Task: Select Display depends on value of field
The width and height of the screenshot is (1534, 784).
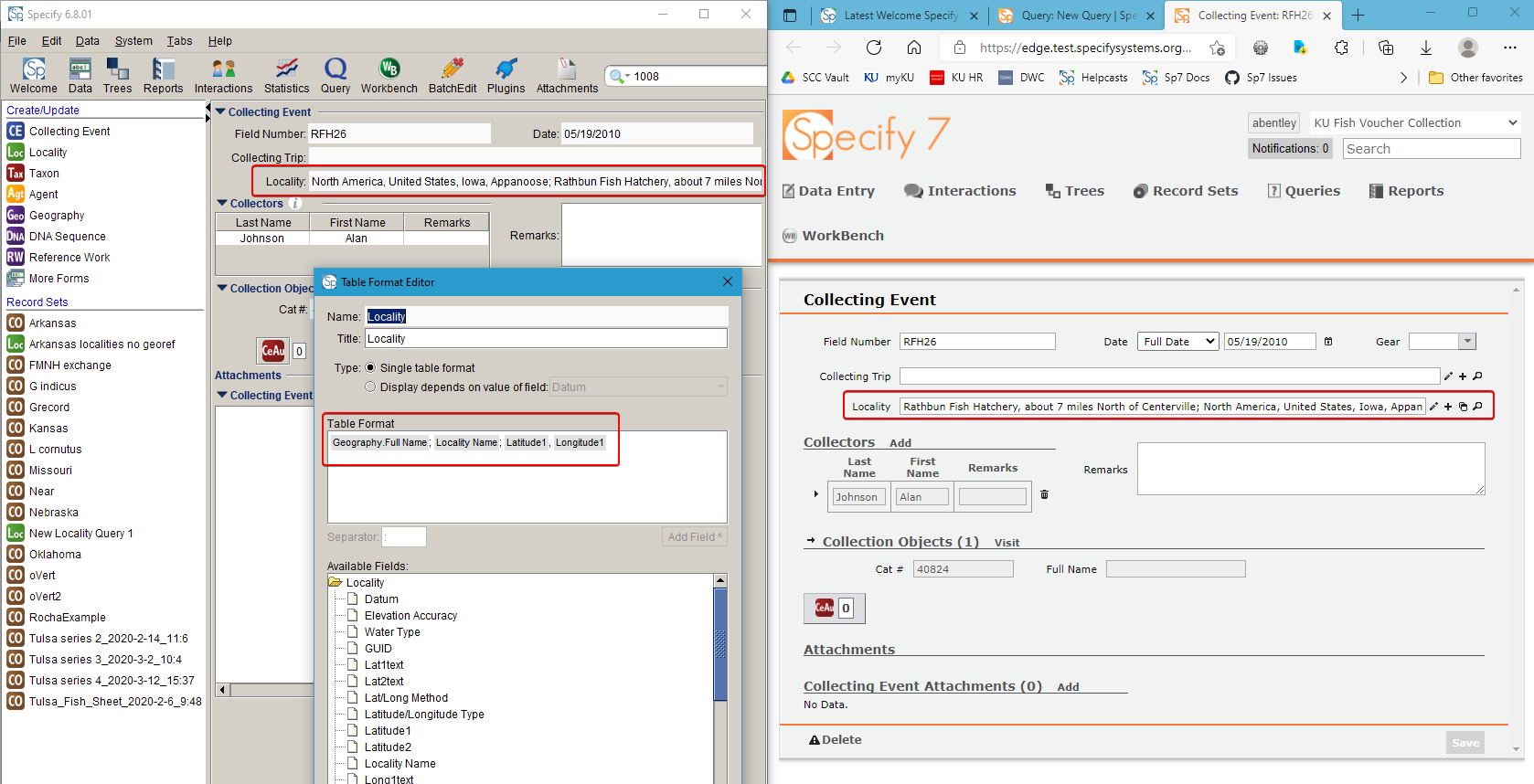Action: click(370, 387)
